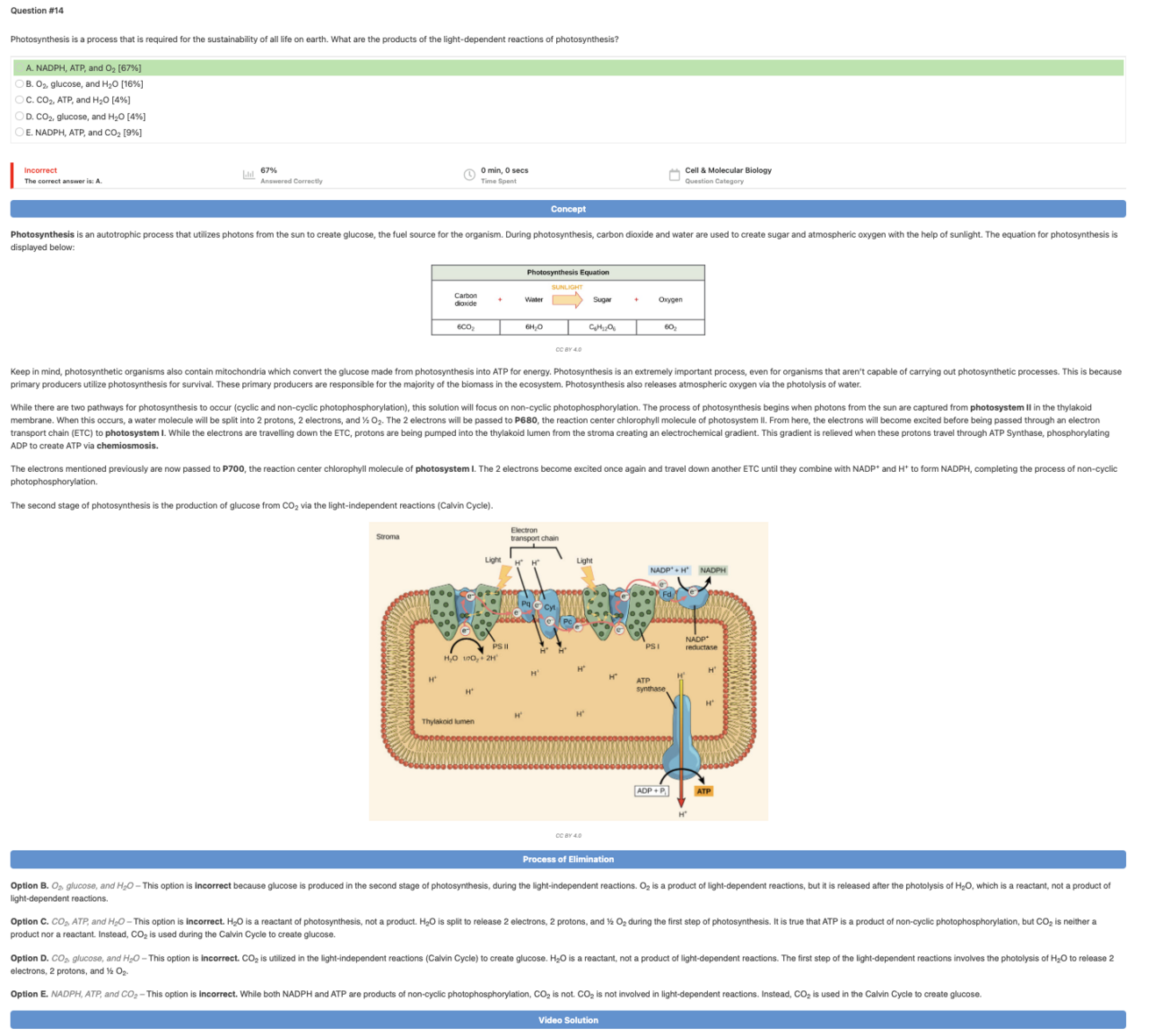
Task: Pick radio option D: CO2, glucose, and H2O
Action: tap(19, 117)
